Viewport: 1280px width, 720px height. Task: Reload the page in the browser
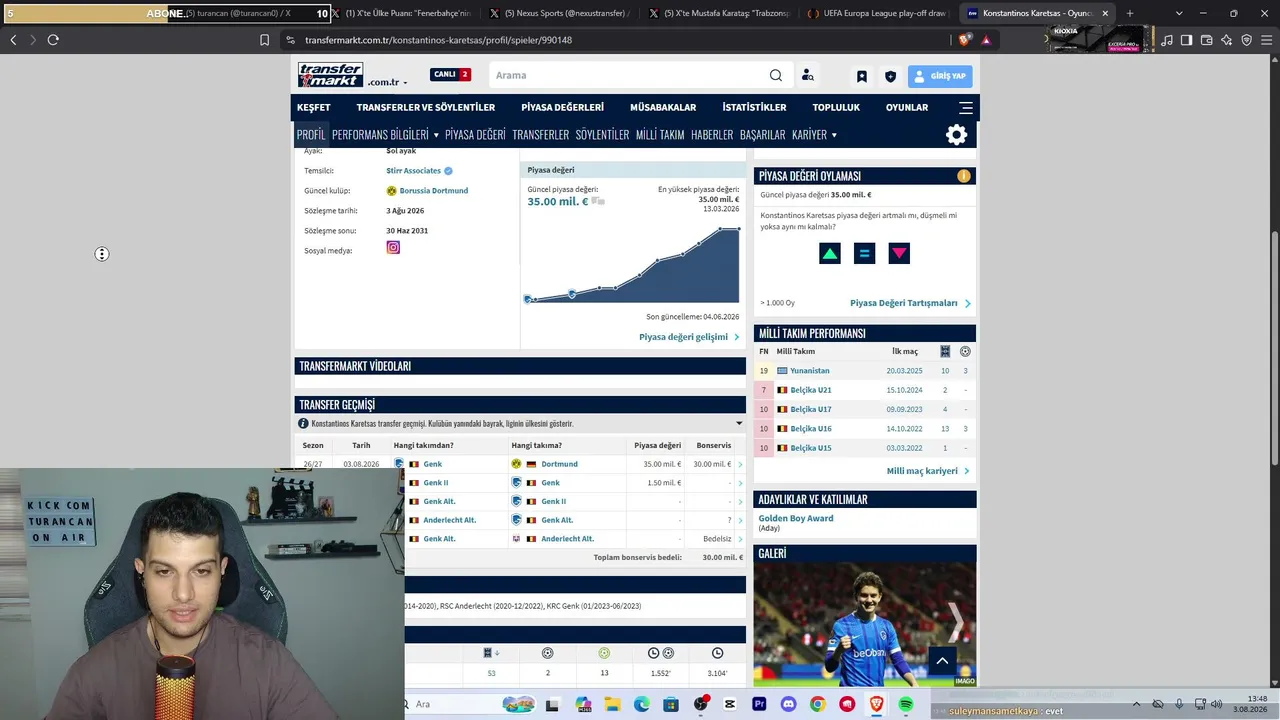pyautogui.click(x=53, y=40)
